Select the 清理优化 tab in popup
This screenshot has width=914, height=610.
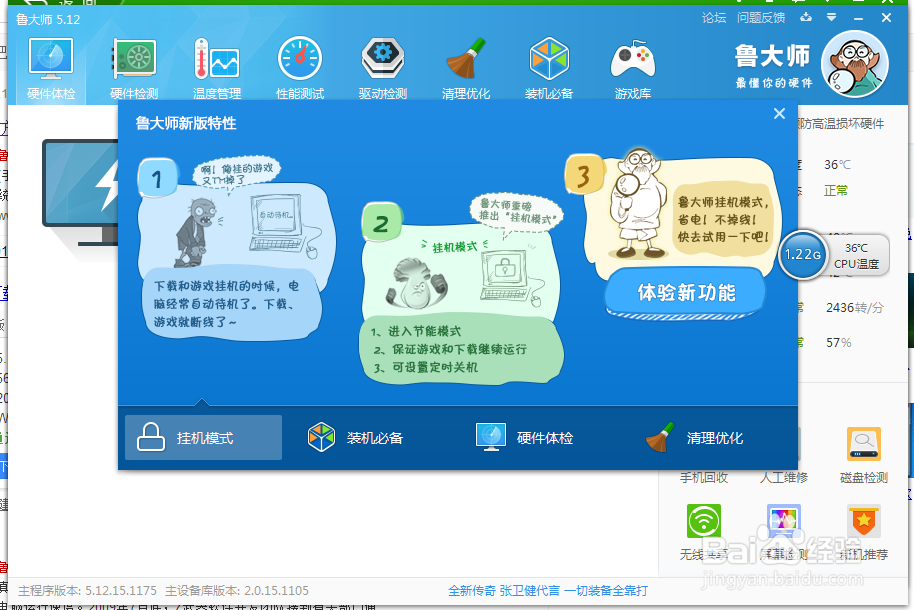[x=694, y=437]
